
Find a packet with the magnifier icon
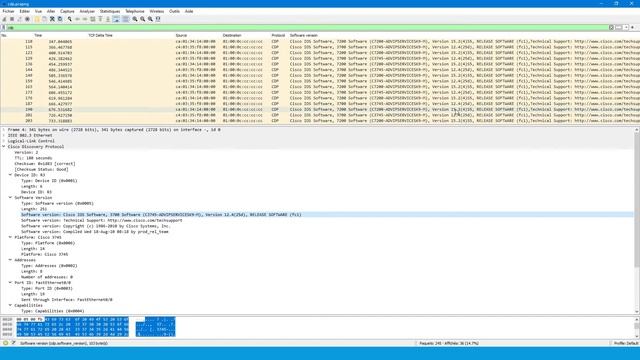(x=69, y=19)
